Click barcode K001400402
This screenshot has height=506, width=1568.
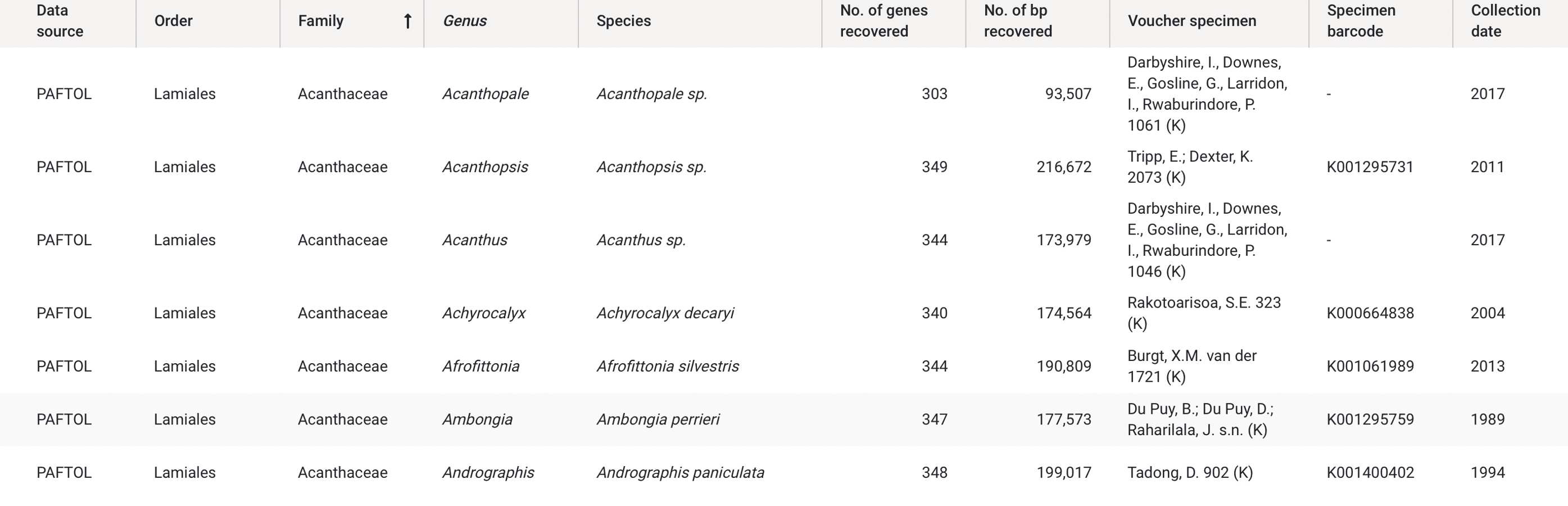tap(1370, 472)
